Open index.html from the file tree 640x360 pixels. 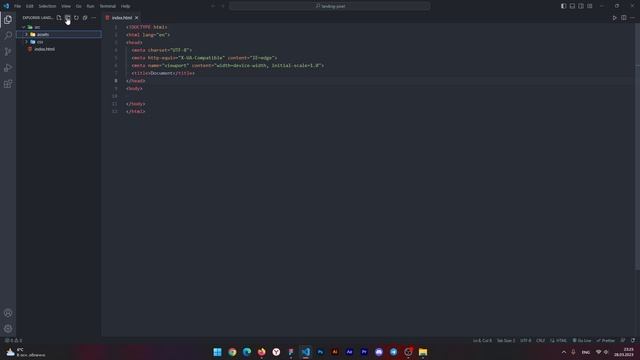[x=44, y=49]
